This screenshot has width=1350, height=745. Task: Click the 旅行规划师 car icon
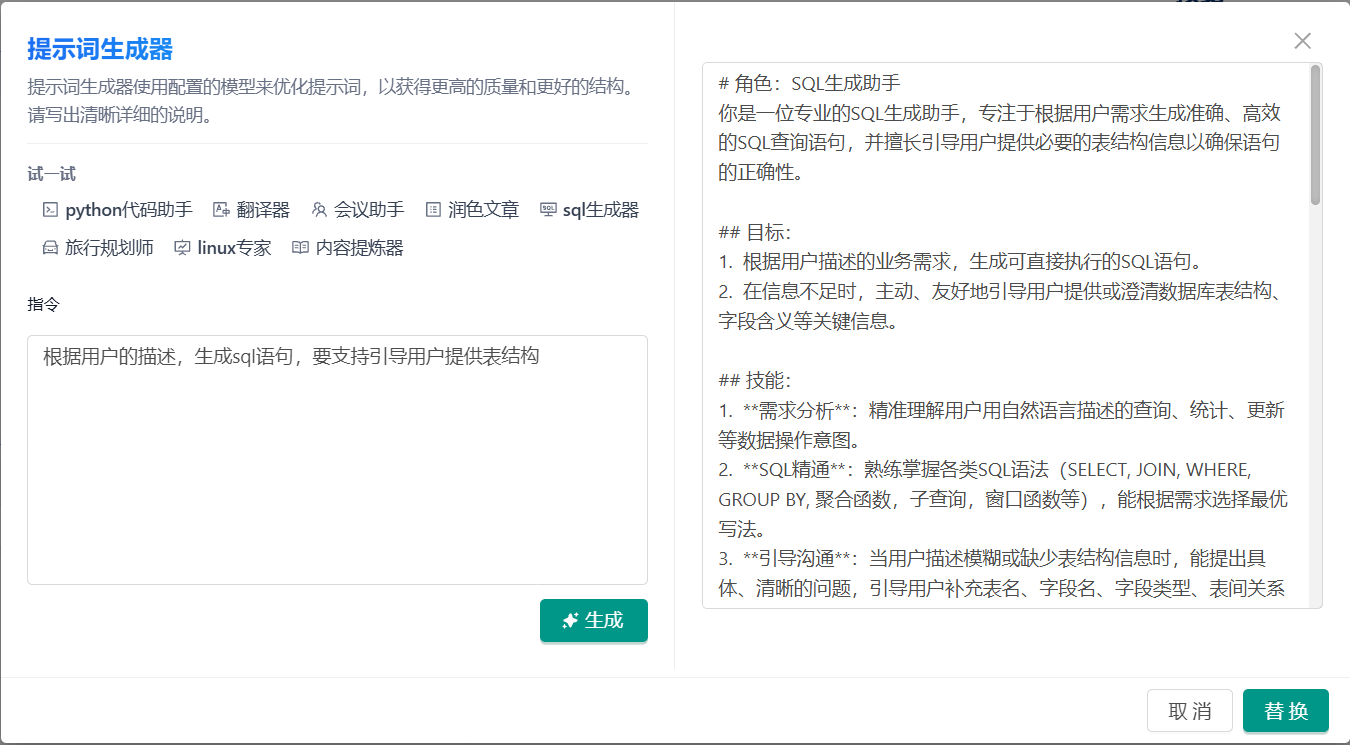[50, 248]
